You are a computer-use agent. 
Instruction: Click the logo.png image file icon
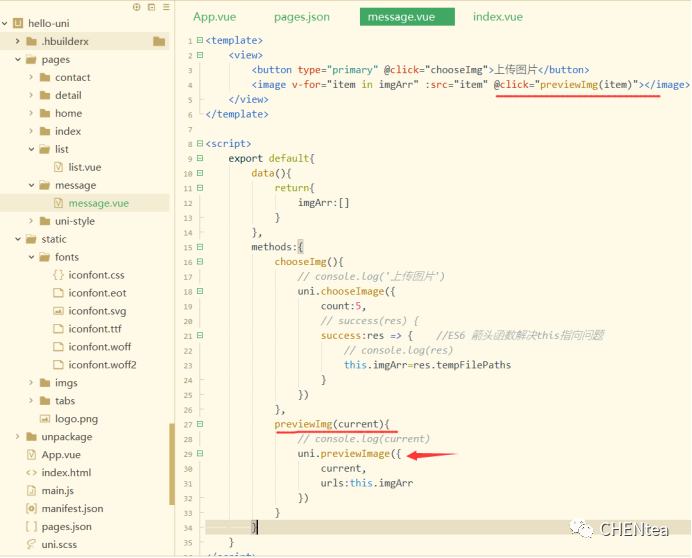44,418
